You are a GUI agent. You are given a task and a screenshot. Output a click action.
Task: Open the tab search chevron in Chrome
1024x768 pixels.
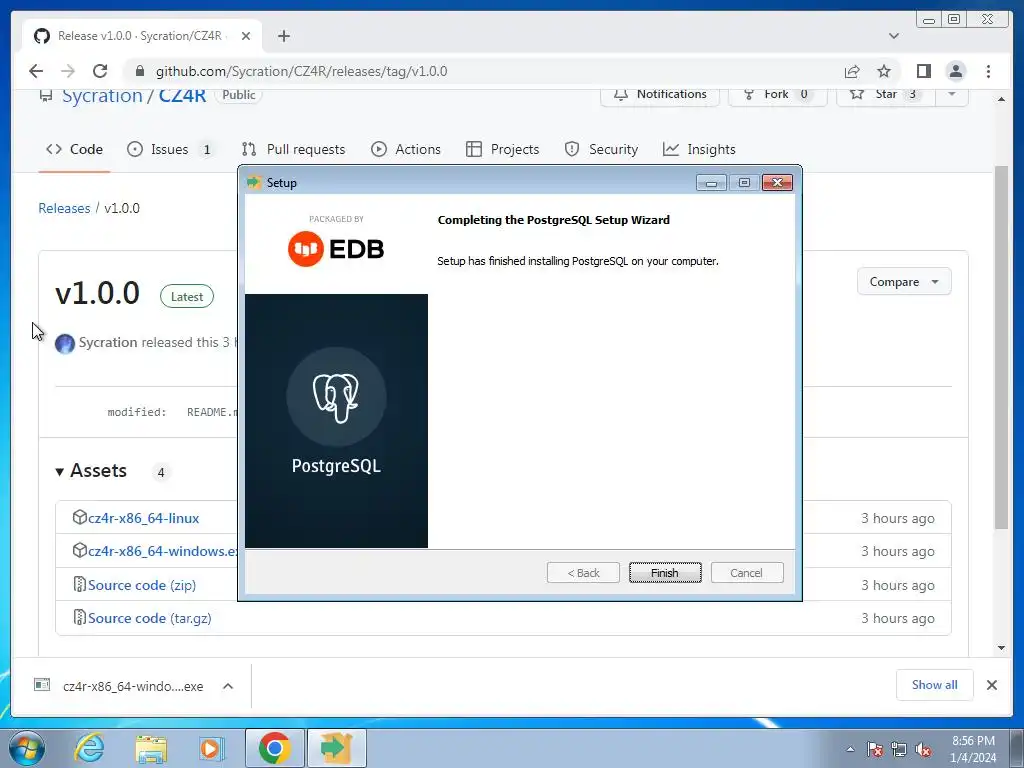894,36
